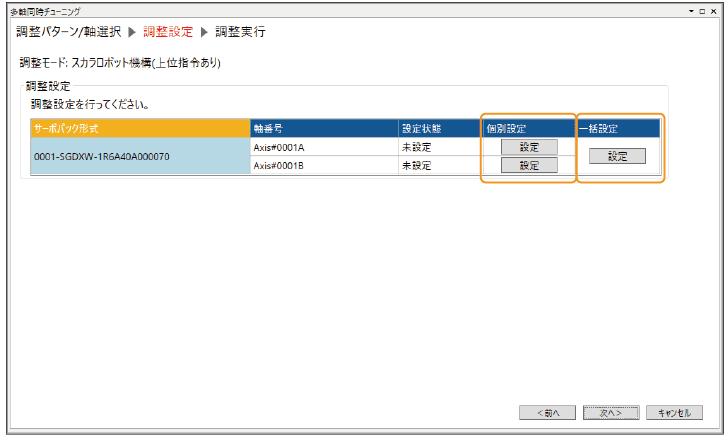727x441 pixels.
Task: Click 設定 button for Axis#0001A
Action: click(x=529, y=147)
